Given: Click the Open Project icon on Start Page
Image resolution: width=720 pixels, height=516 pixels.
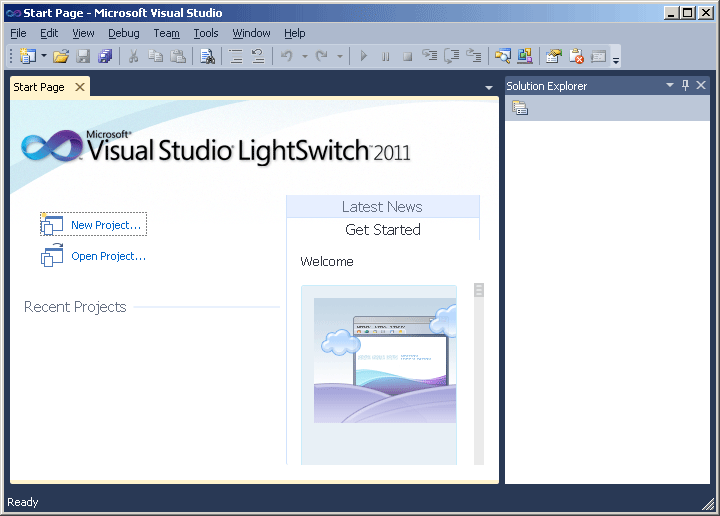Looking at the screenshot, I should tap(52, 255).
